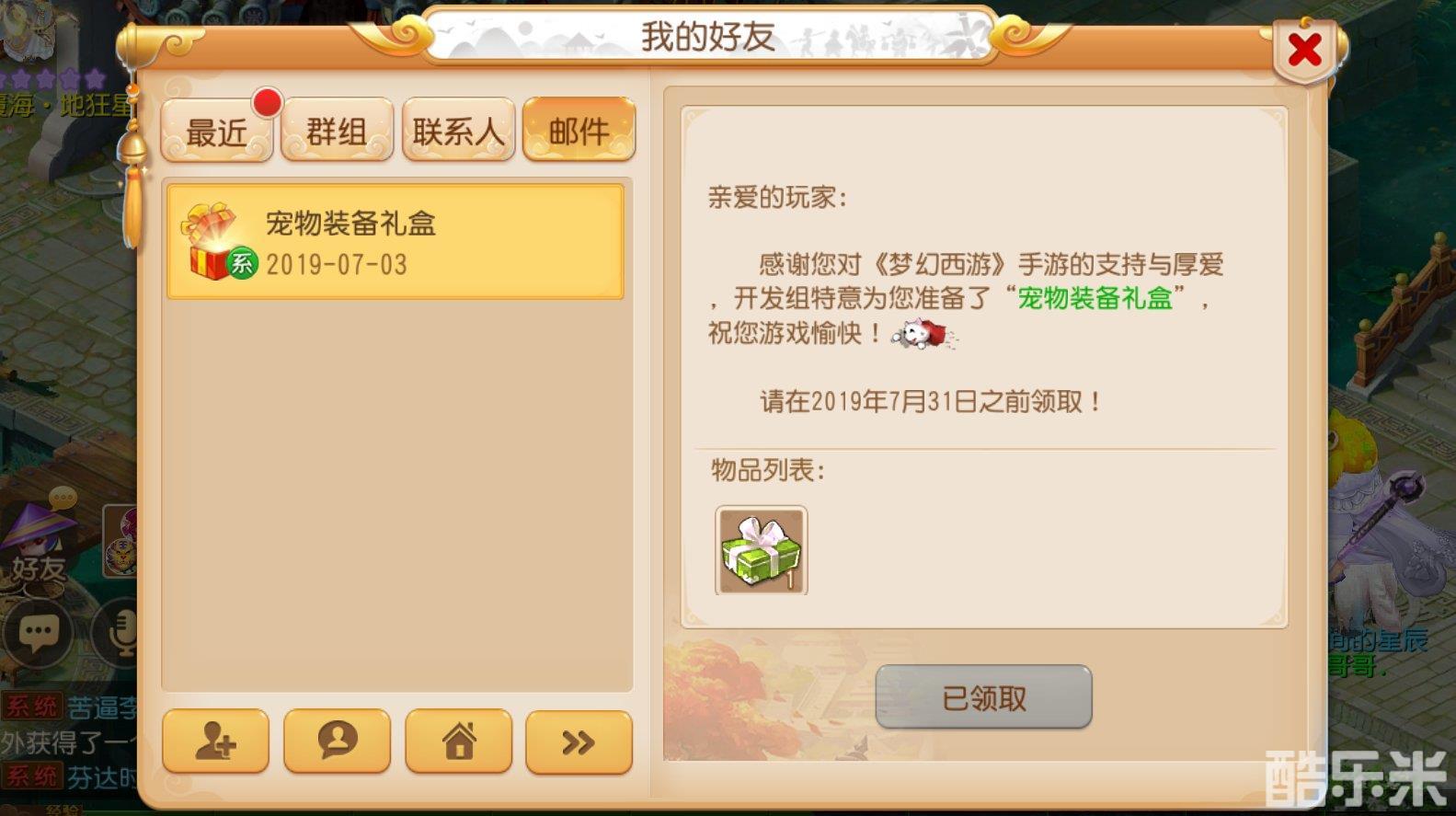Close the 我的好友 window
This screenshot has height=816, width=1456.
tap(1304, 49)
